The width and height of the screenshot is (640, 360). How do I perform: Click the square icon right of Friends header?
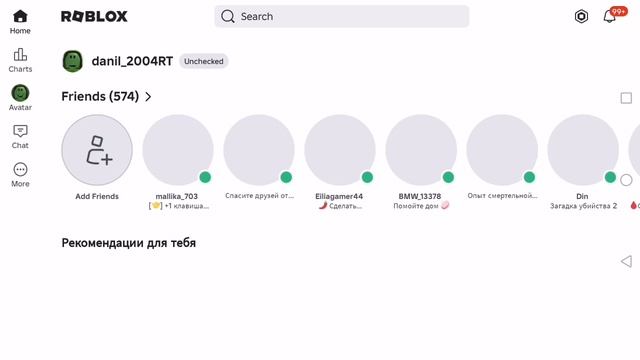[x=626, y=98]
